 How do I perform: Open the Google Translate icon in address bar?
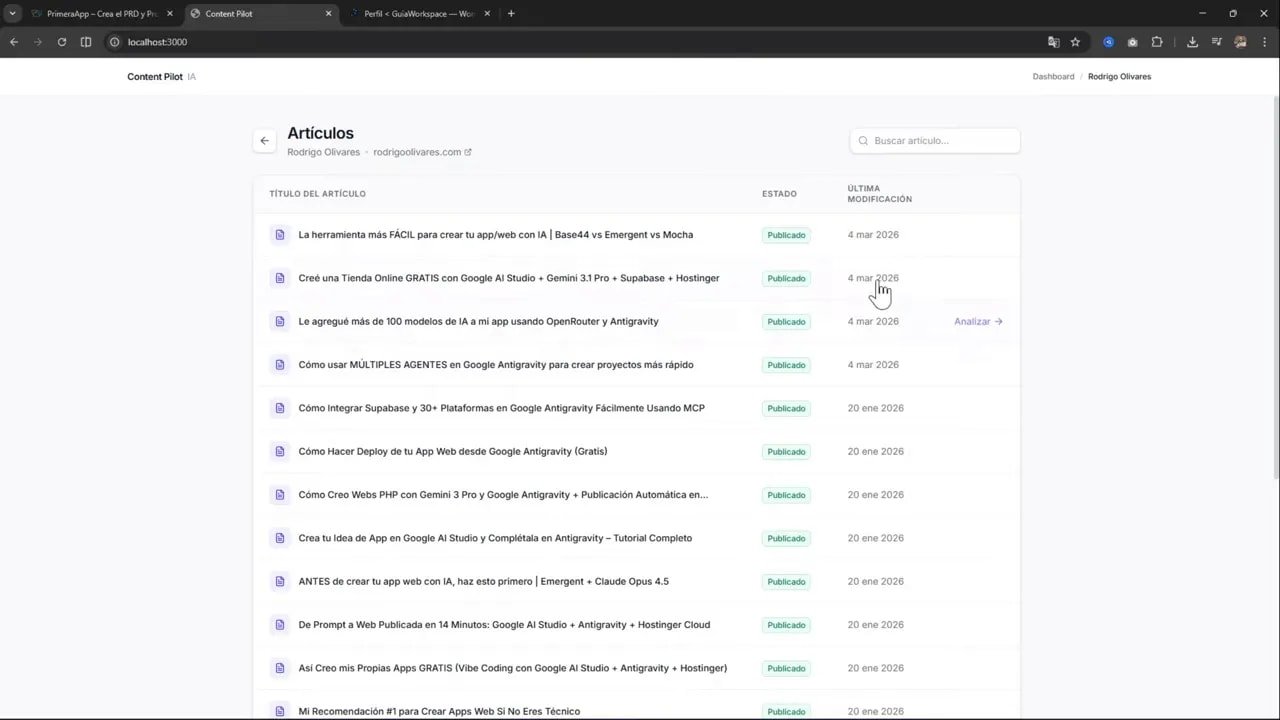click(x=1054, y=42)
